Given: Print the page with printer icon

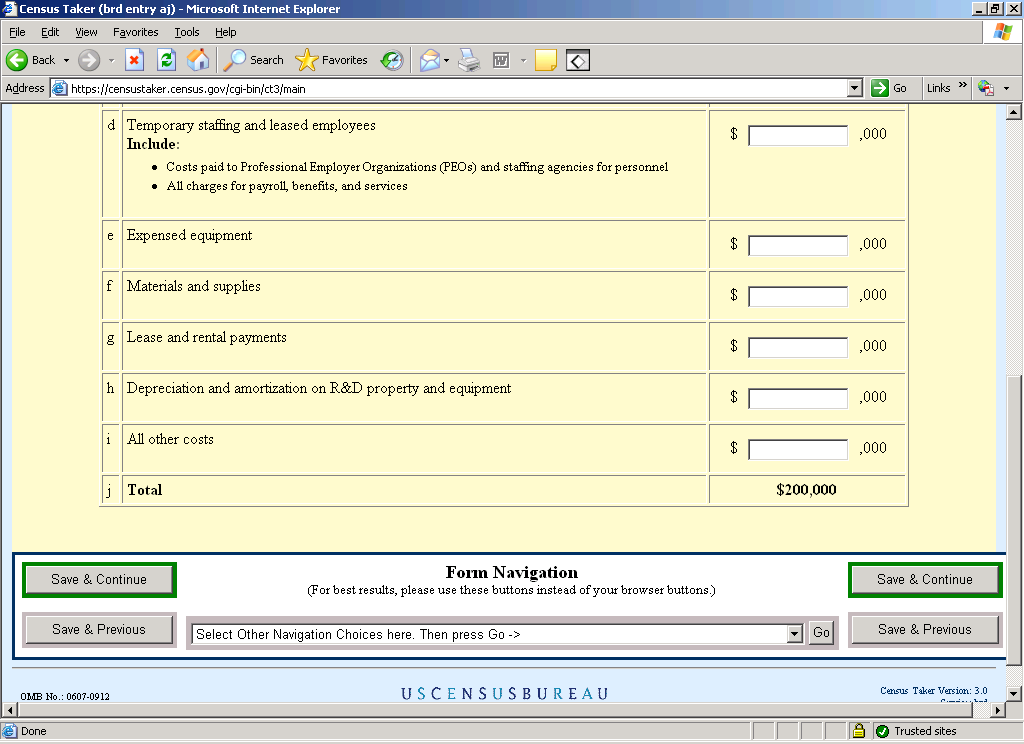Looking at the screenshot, I should 469,60.
